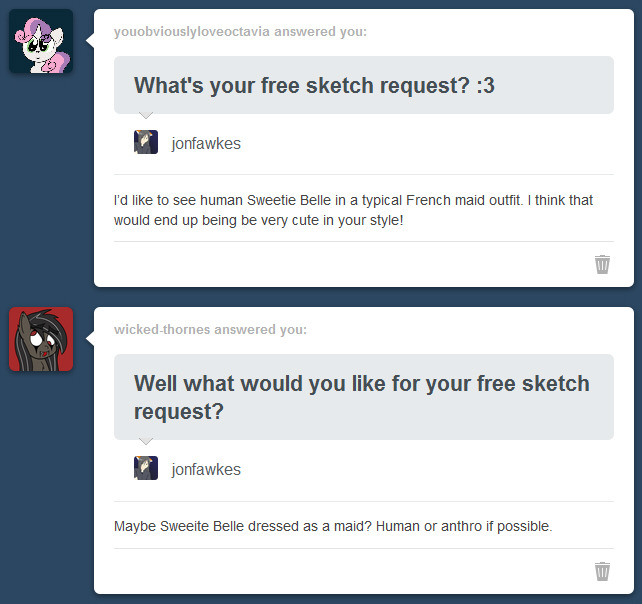The height and width of the screenshot is (604, 642).
Task: Click jonfawkes' small avatar in first post
Action: (x=146, y=142)
